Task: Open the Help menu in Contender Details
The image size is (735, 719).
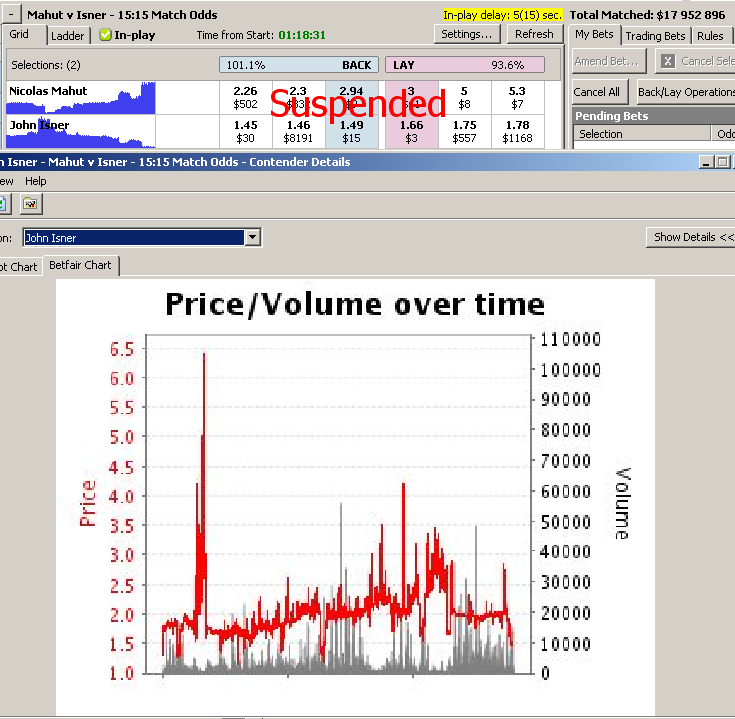Action: 36,181
